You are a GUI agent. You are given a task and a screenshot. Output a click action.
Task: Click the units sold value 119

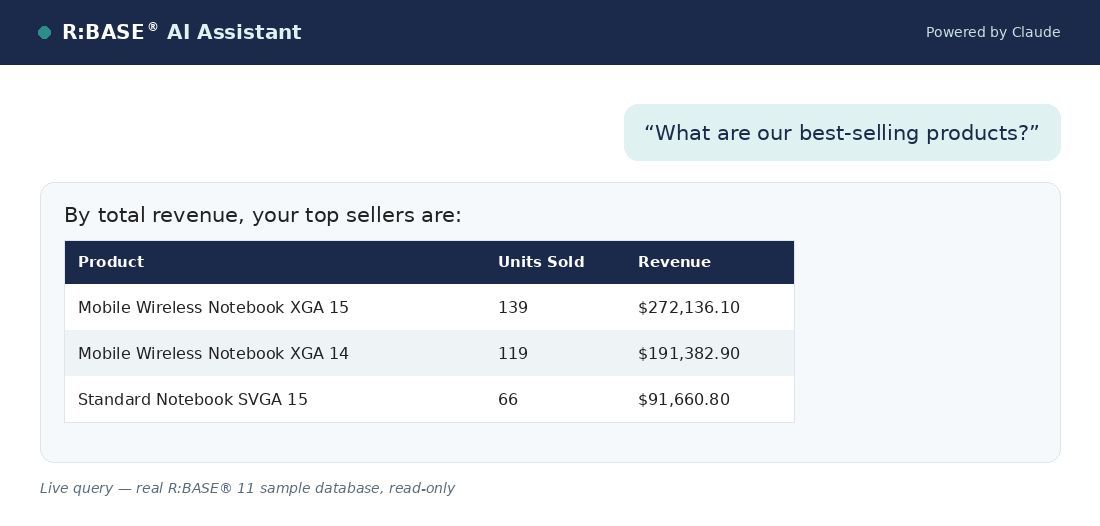[x=513, y=353]
